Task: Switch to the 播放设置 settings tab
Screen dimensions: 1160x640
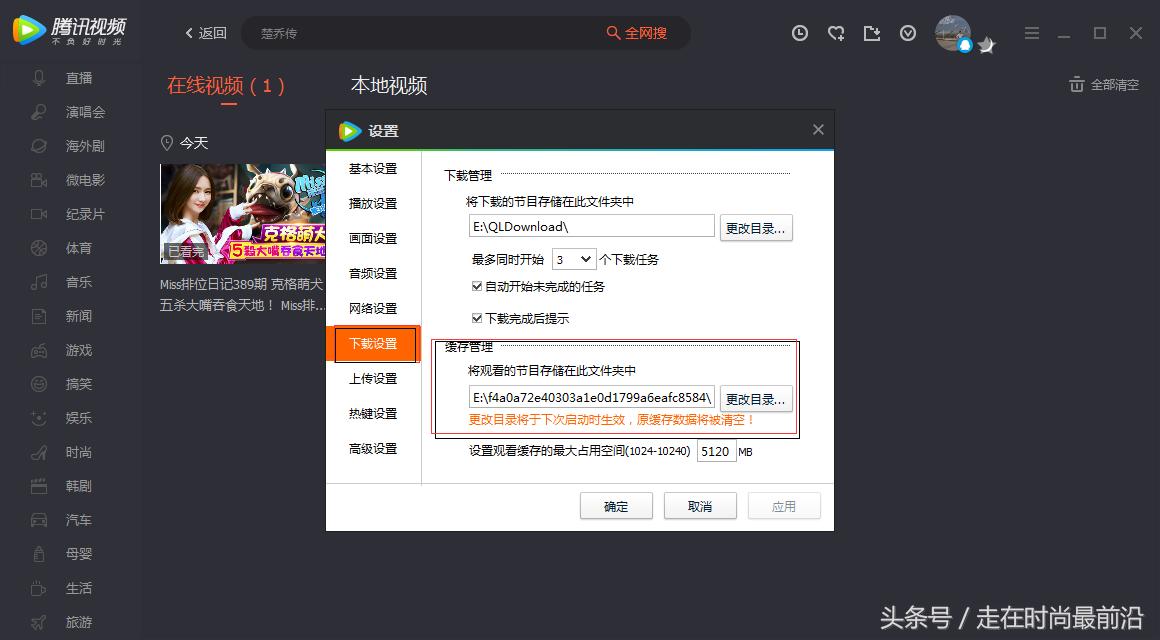Action: point(373,203)
